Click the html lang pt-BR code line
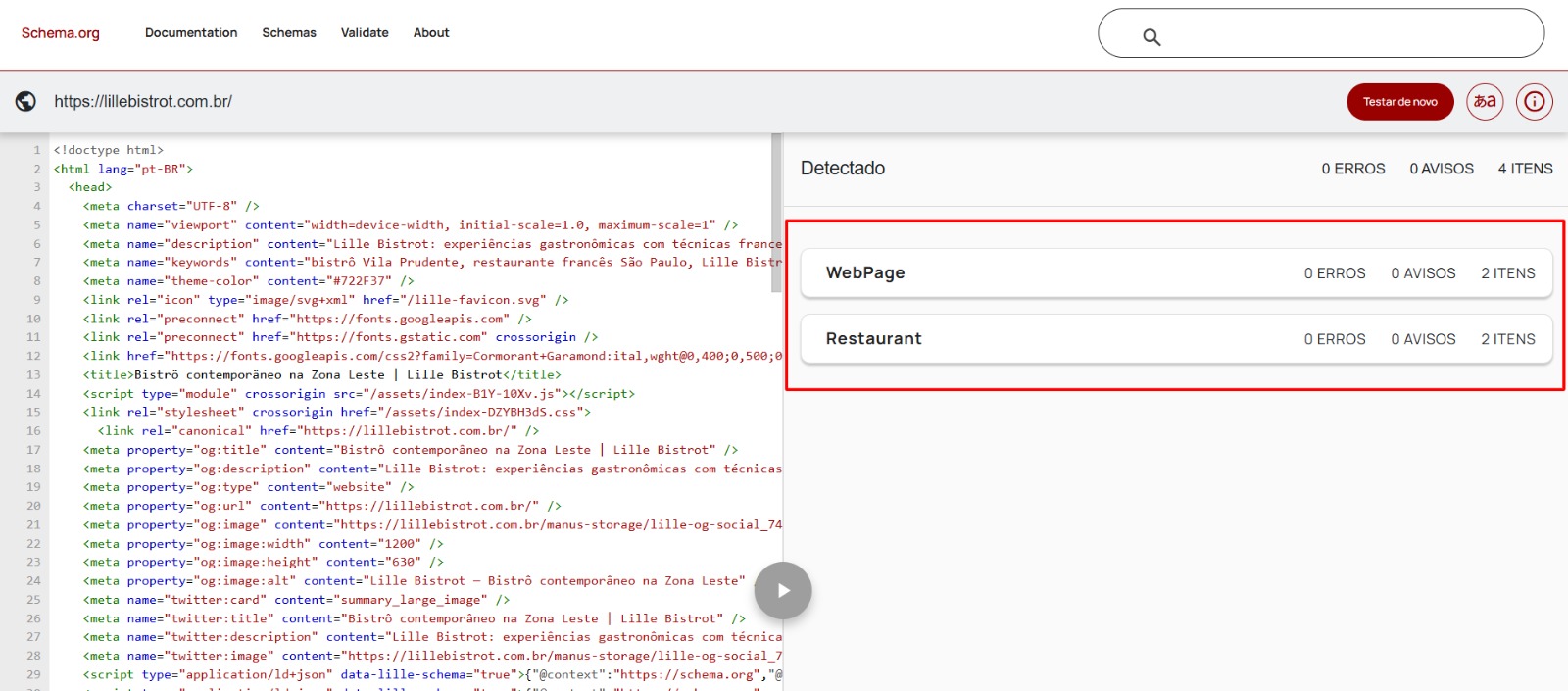Viewport: 1568px width, 691px height. tap(123, 169)
